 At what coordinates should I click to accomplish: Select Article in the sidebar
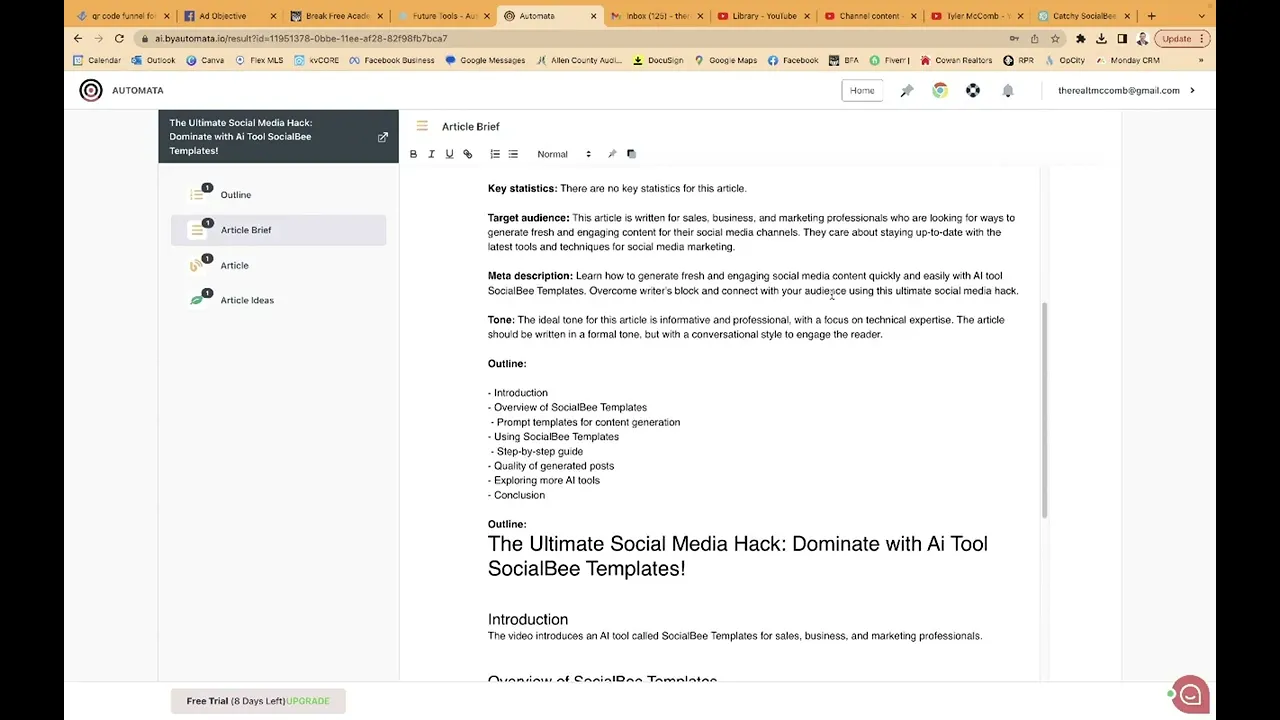point(278,265)
